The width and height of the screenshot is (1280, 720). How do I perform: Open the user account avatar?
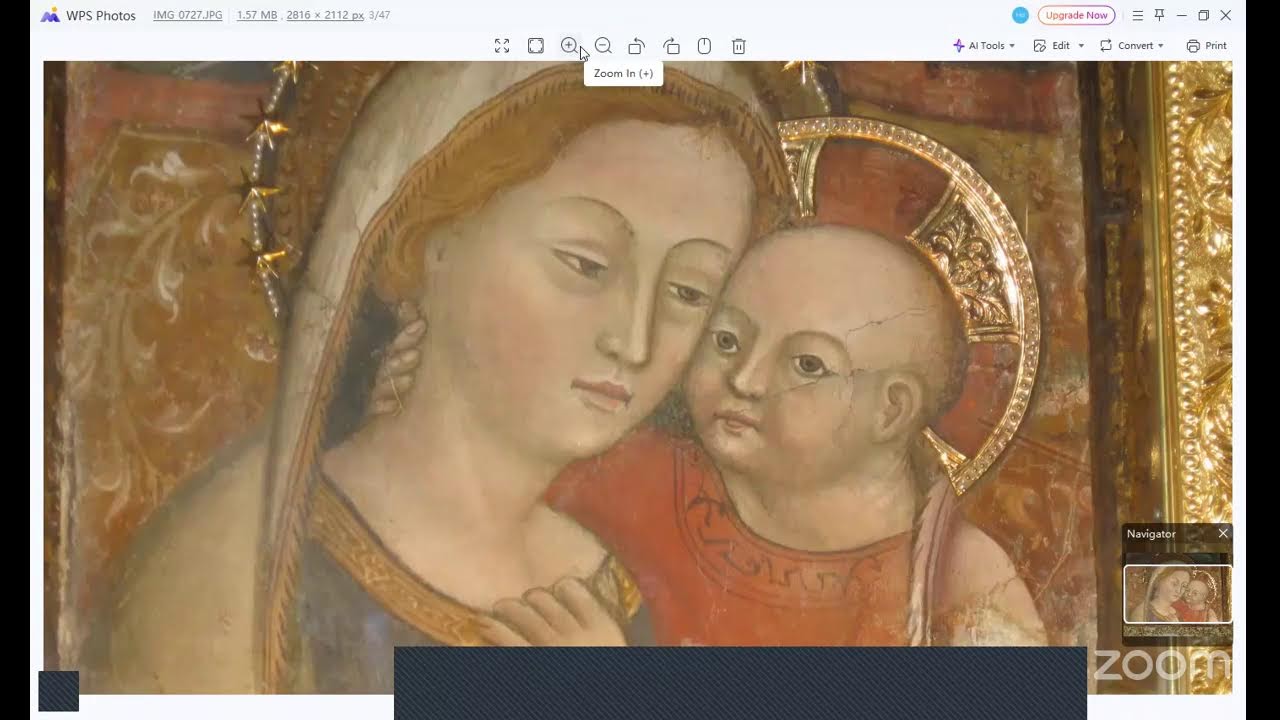1020,15
